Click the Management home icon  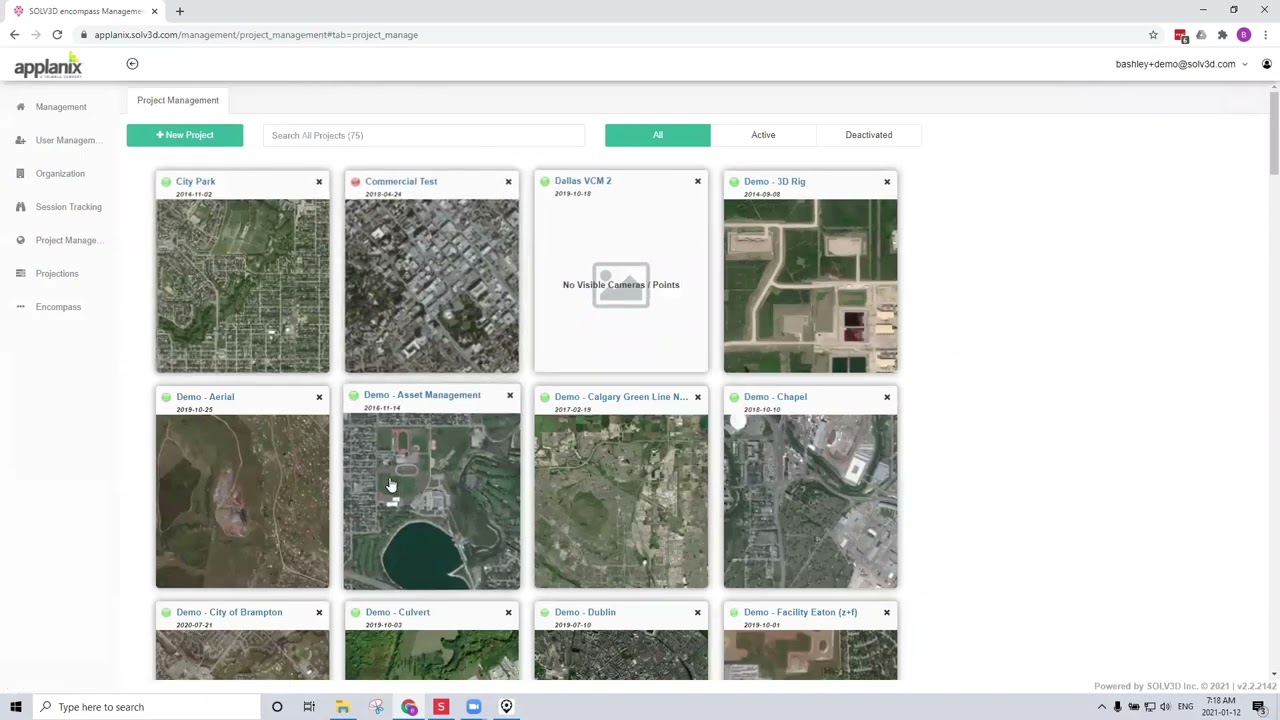[x=20, y=107]
